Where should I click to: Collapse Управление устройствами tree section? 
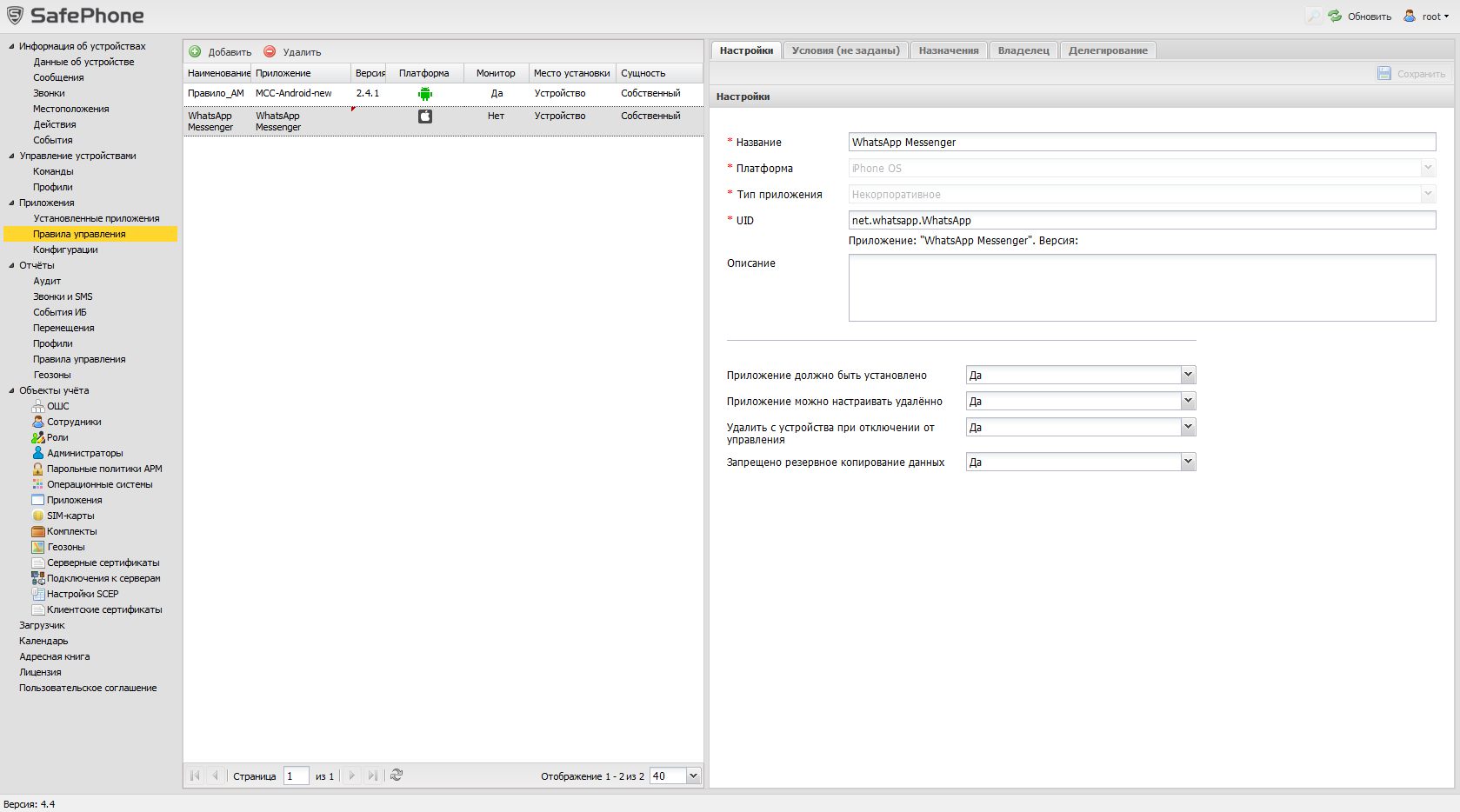tap(11, 156)
